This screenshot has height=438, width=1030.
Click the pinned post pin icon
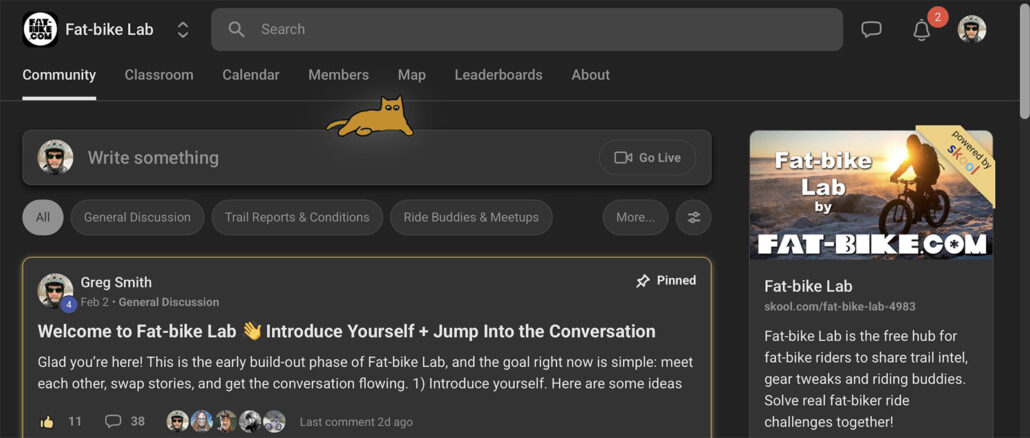(x=643, y=281)
